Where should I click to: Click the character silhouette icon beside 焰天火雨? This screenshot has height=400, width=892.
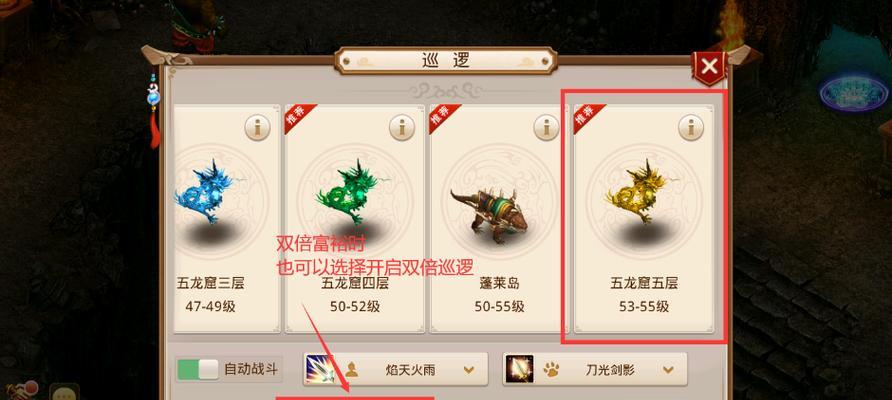point(352,370)
